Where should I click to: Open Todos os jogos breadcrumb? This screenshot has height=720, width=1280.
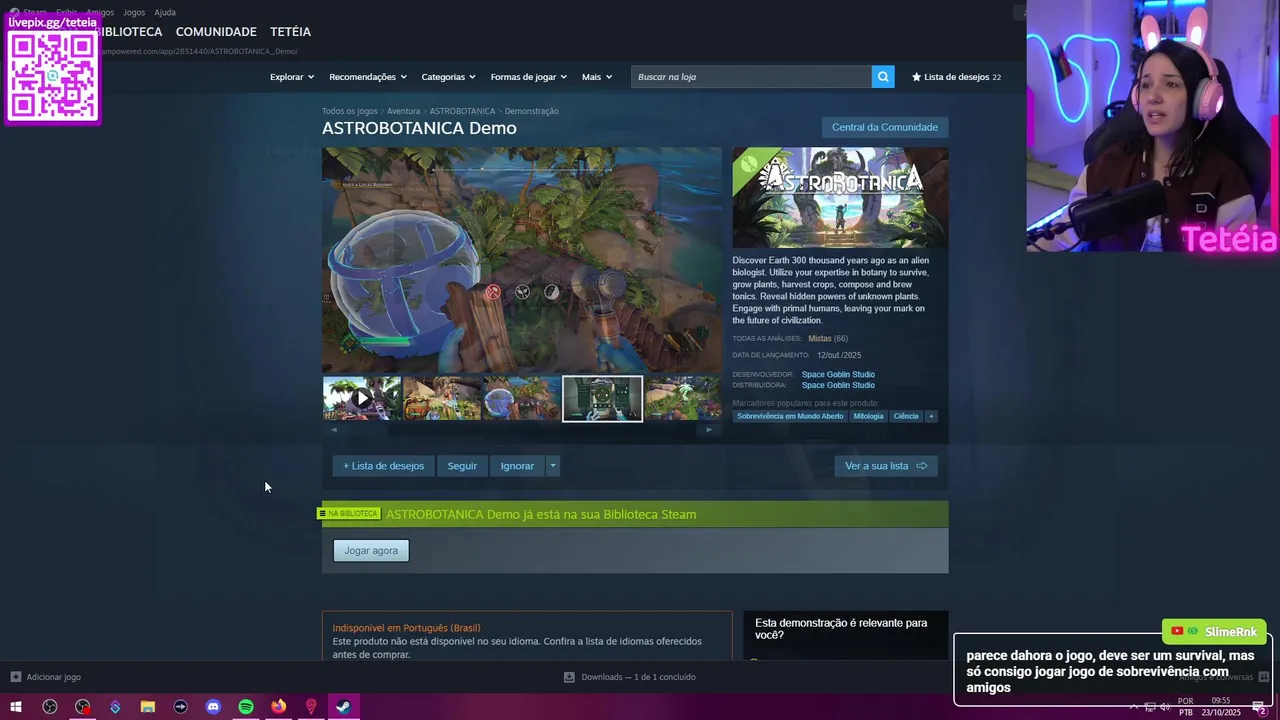(x=350, y=111)
